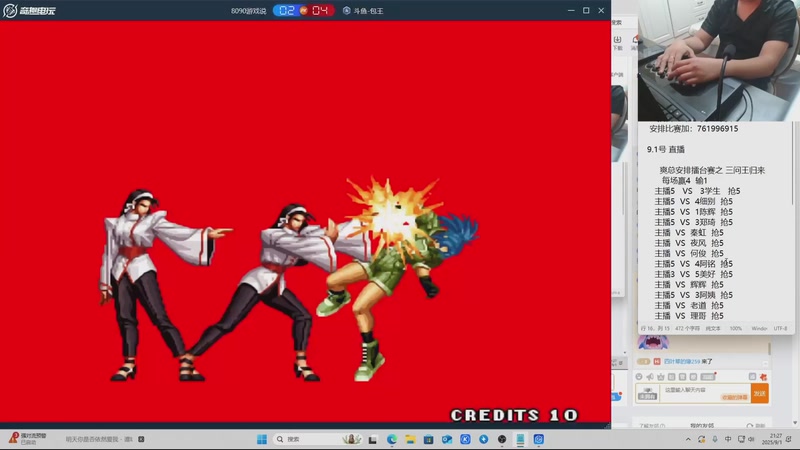
Task: Click the network icon in system tray
Action: point(741,439)
